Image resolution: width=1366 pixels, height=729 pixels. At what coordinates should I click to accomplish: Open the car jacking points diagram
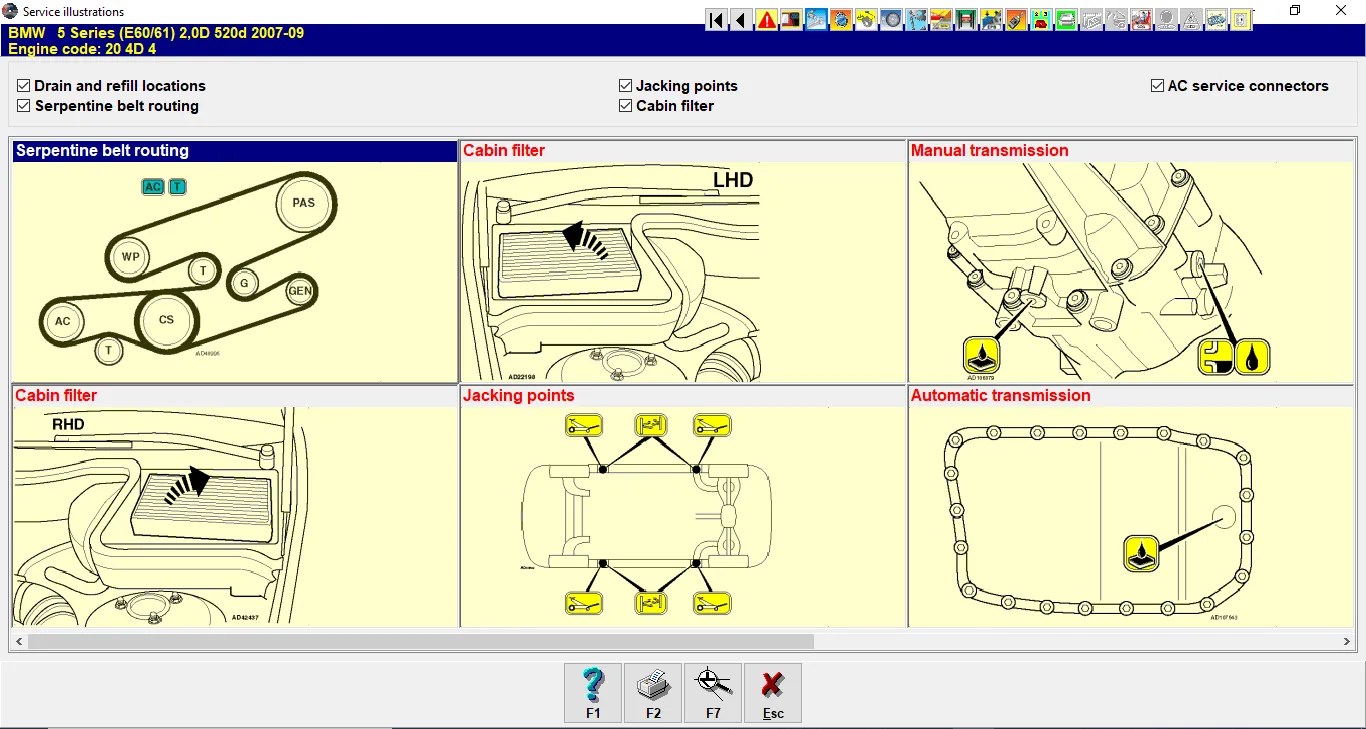[x=682, y=516]
